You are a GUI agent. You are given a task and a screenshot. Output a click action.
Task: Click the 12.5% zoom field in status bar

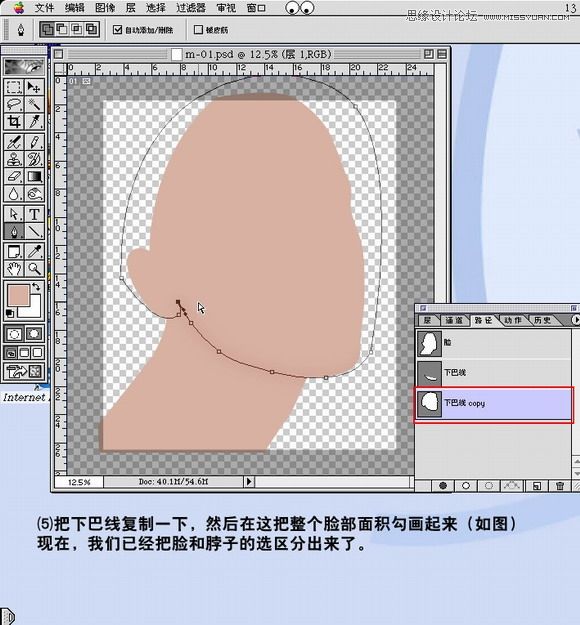(x=79, y=482)
